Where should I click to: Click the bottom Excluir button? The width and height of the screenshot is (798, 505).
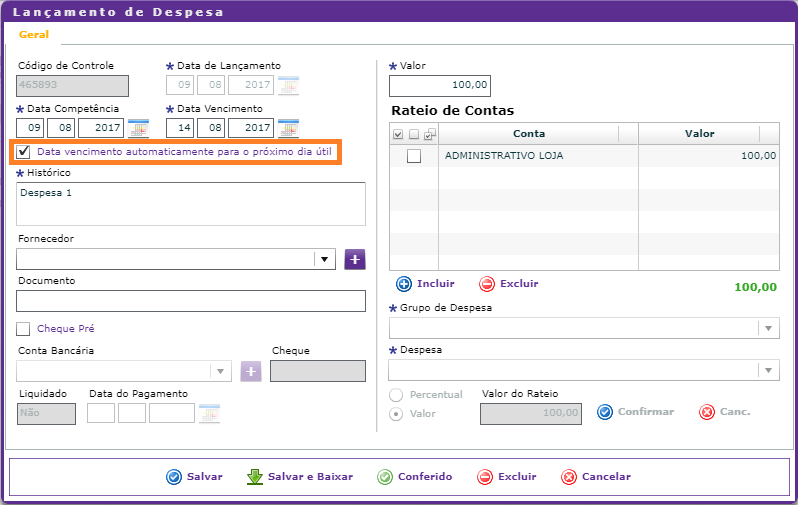pyautogui.click(x=507, y=477)
